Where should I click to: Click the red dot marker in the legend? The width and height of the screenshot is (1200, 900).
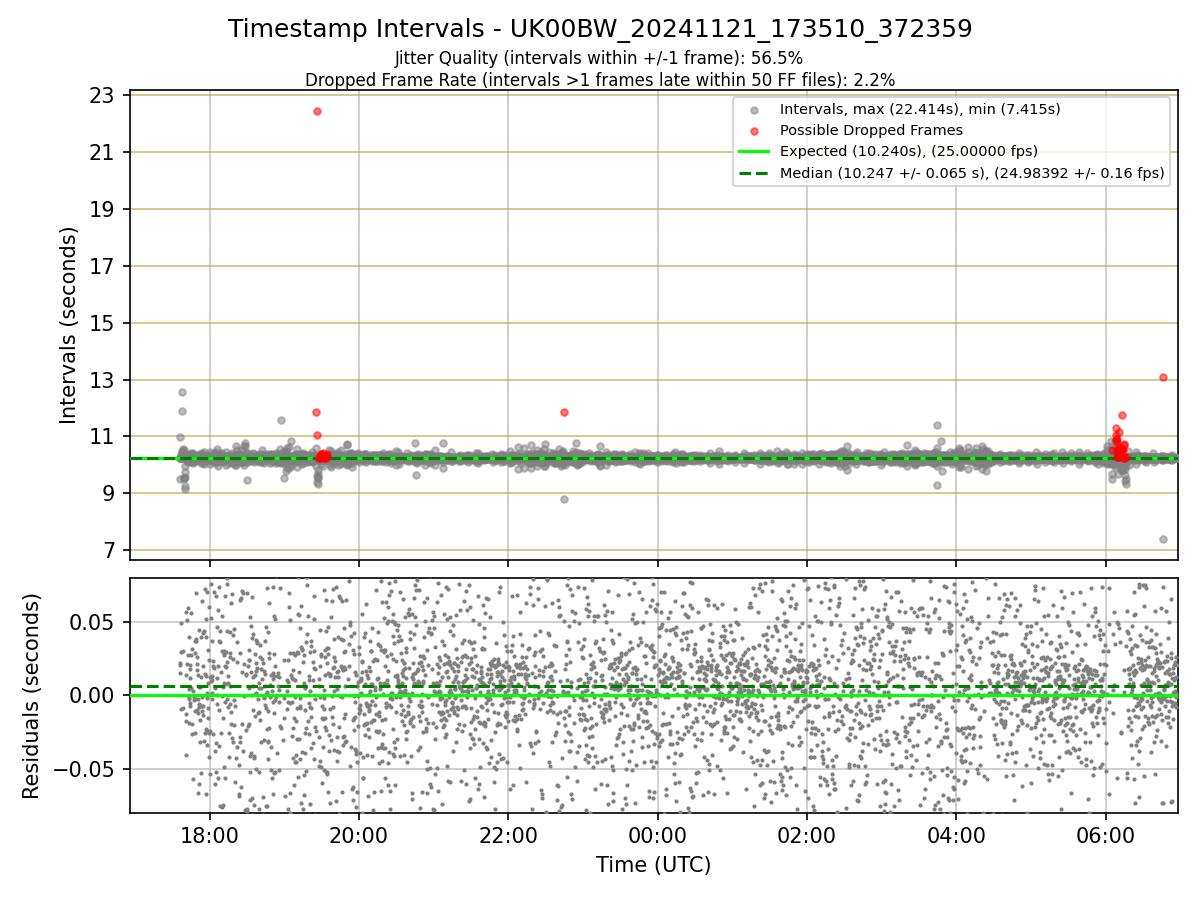pyautogui.click(x=754, y=131)
